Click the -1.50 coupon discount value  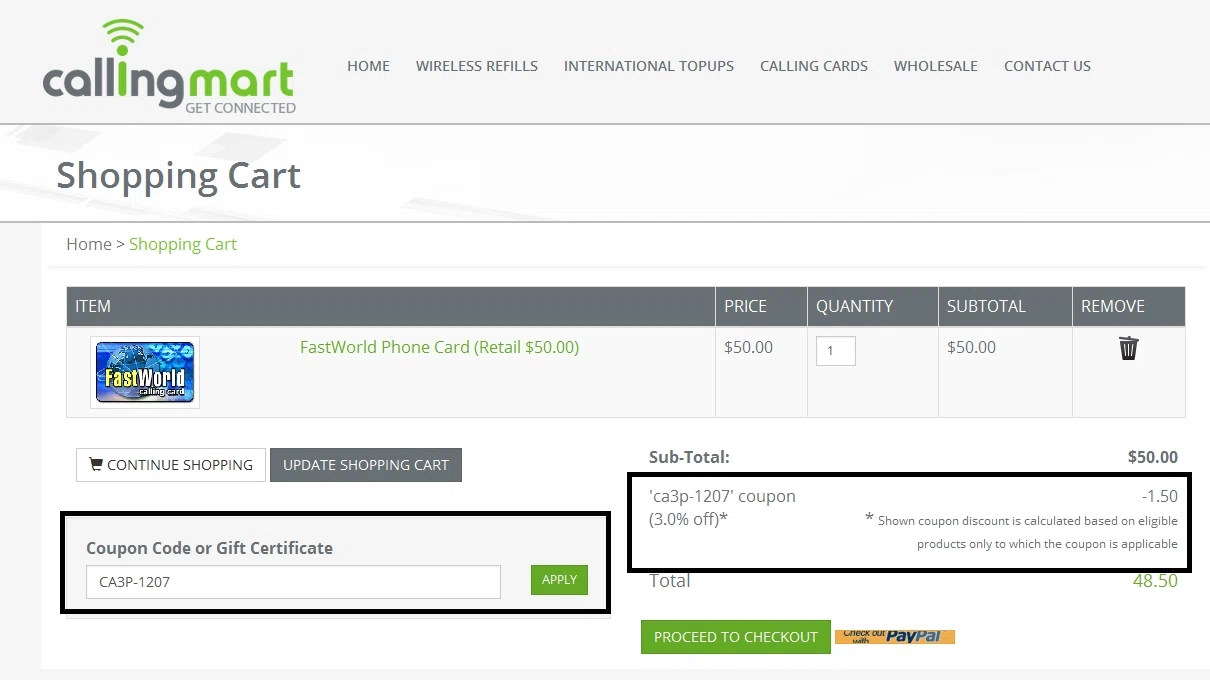tap(1160, 496)
